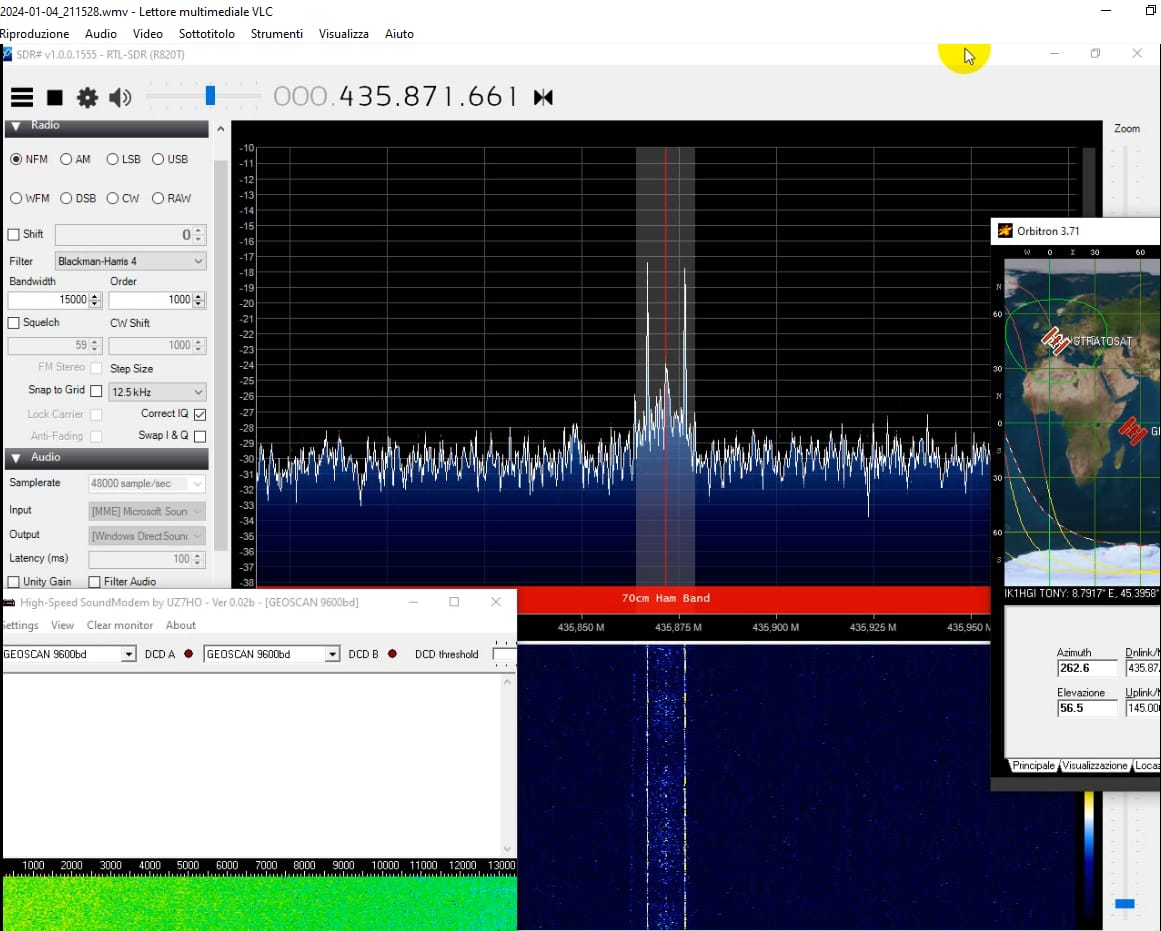The width and height of the screenshot is (1161, 931).
Task: Open the 12.5 kHz step size dropdown
Action: 157,392
